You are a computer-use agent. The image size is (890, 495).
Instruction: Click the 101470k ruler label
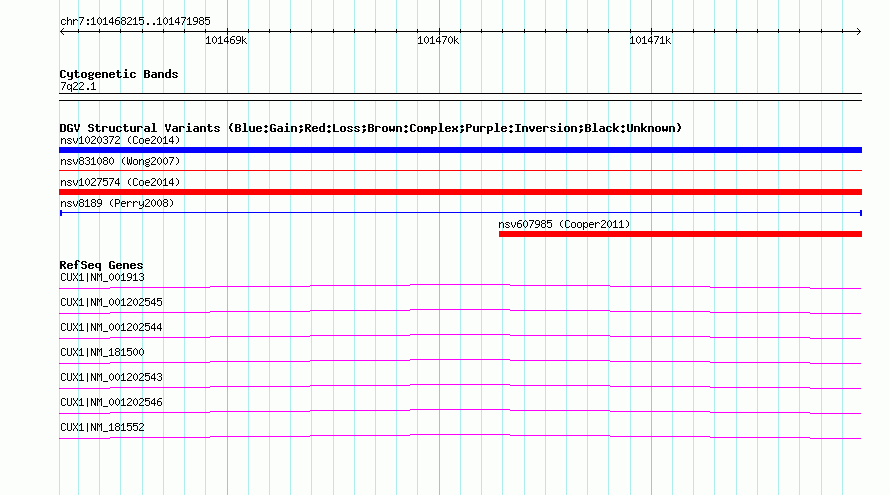tap(438, 40)
